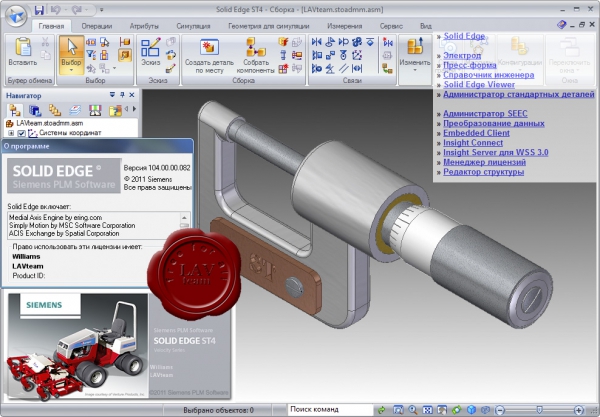Open the Справочник инженера link
The height and width of the screenshot is (417, 600).
tap(489, 75)
